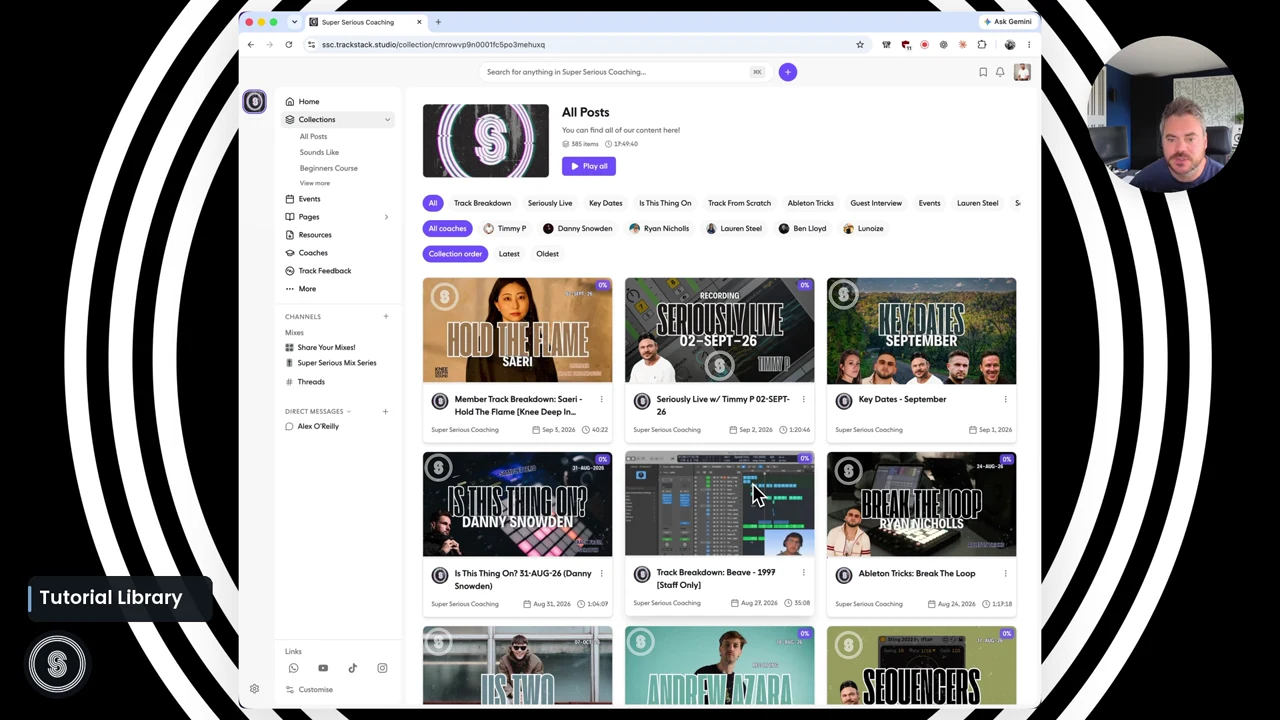Viewport: 1280px width, 720px height.
Task: Open Track Feedback in sidebar
Action: click(x=325, y=271)
